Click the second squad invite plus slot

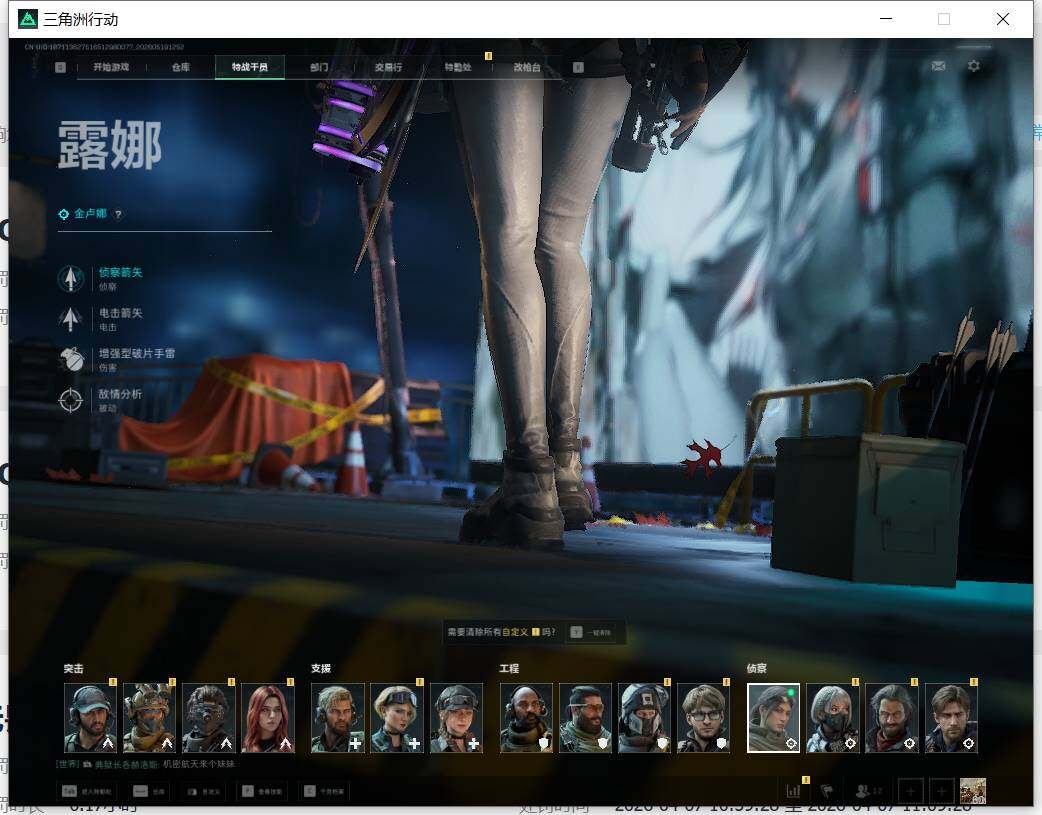click(x=942, y=791)
